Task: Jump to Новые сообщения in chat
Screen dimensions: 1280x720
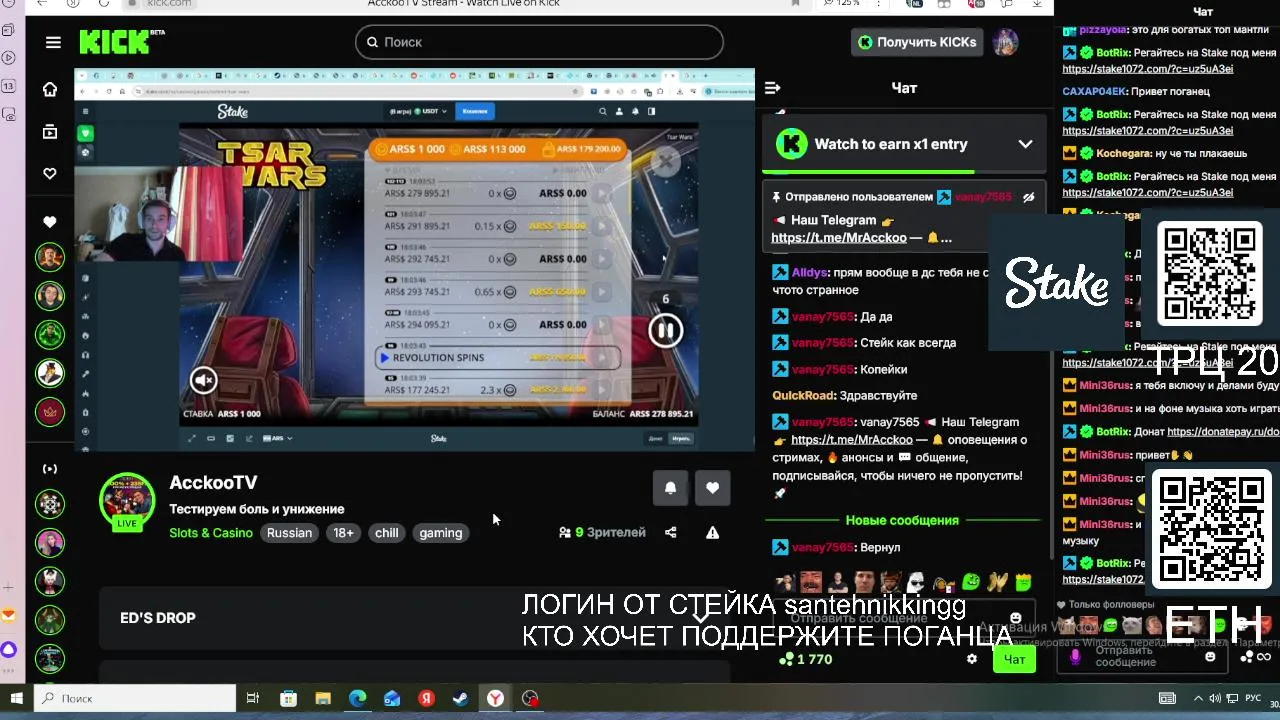Action: (x=902, y=520)
